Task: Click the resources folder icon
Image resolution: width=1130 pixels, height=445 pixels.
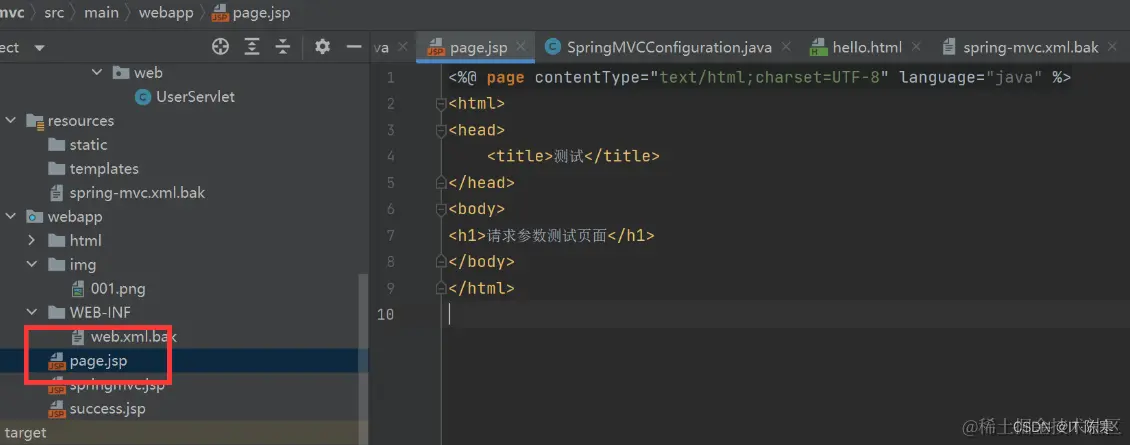Action: [35, 120]
